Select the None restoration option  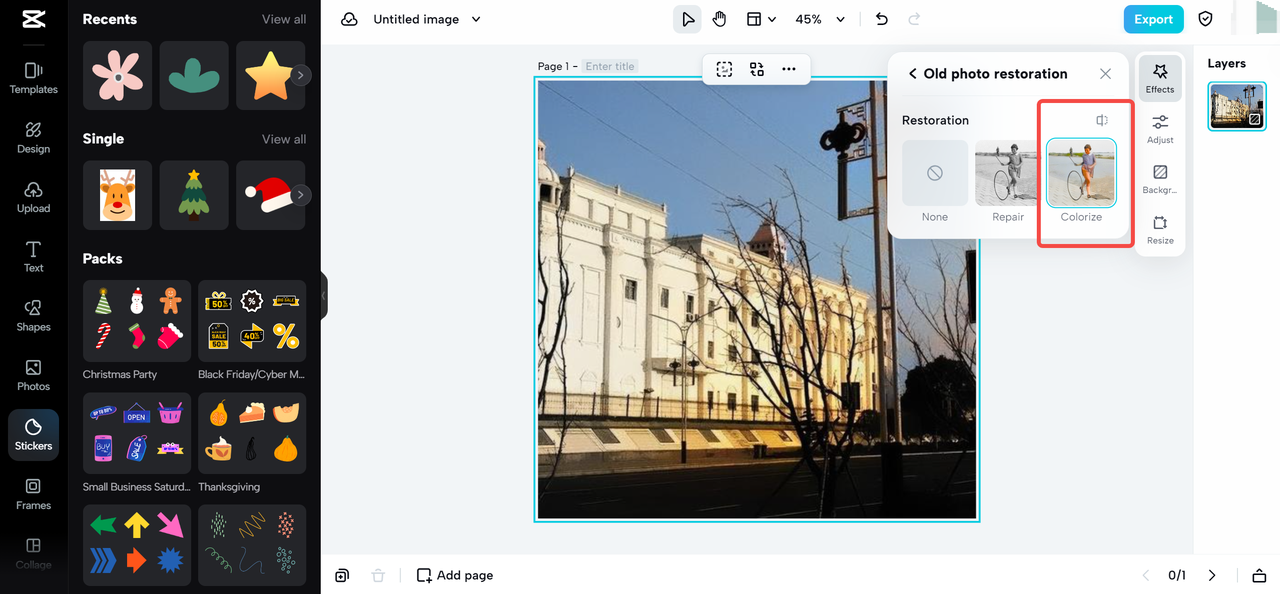click(934, 174)
